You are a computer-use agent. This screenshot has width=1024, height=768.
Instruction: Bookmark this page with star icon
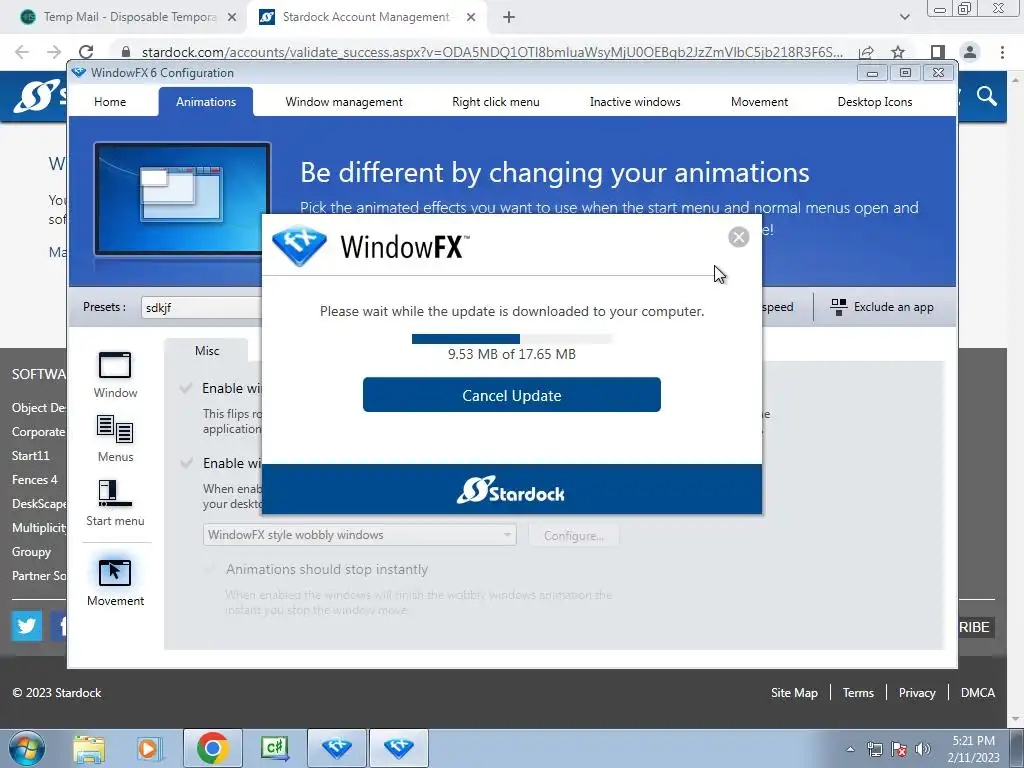(898, 52)
